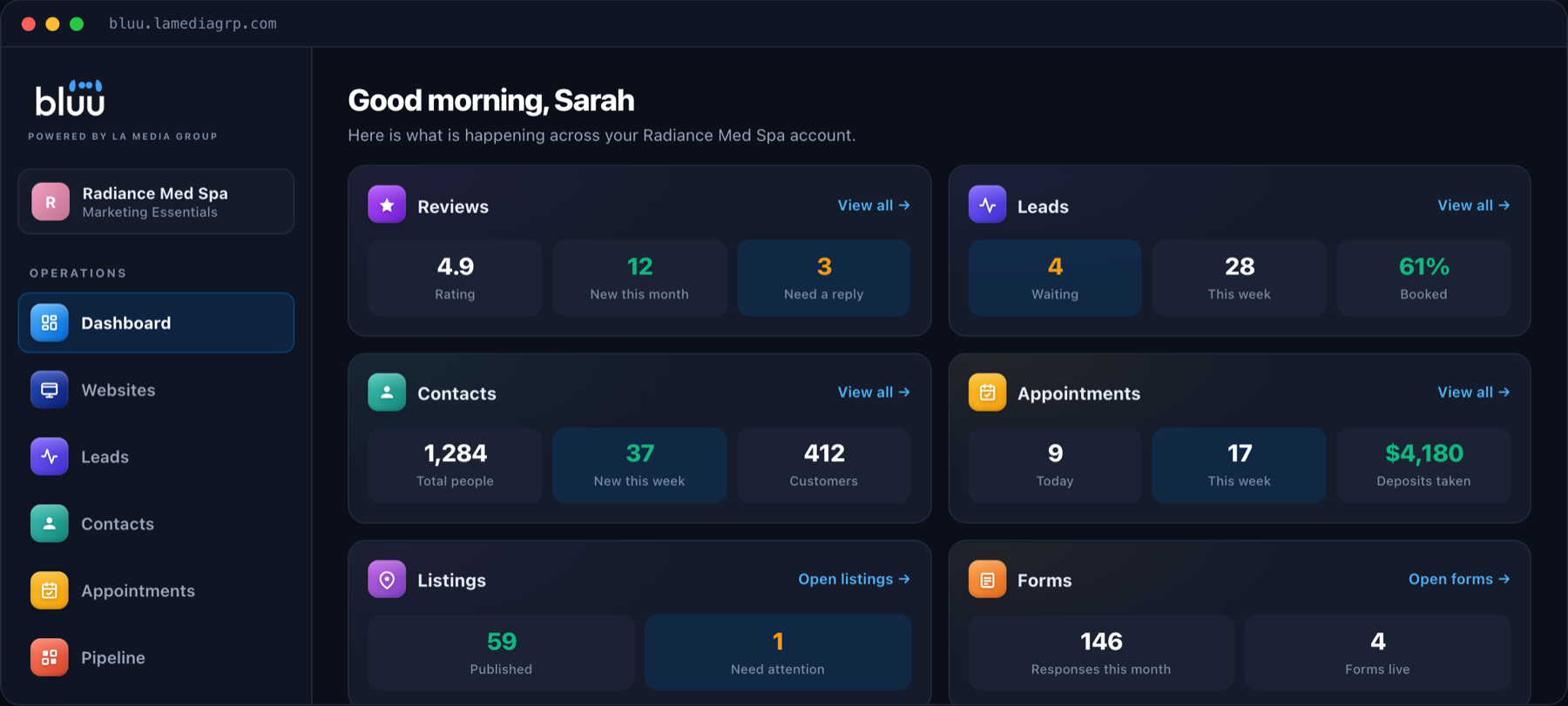The width and height of the screenshot is (1568, 706).
Task: Open the 1,284 Total people tile
Action: 455,465
